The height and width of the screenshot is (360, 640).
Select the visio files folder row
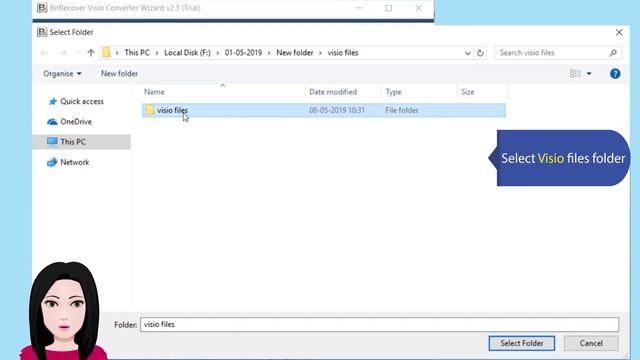pos(324,110)
